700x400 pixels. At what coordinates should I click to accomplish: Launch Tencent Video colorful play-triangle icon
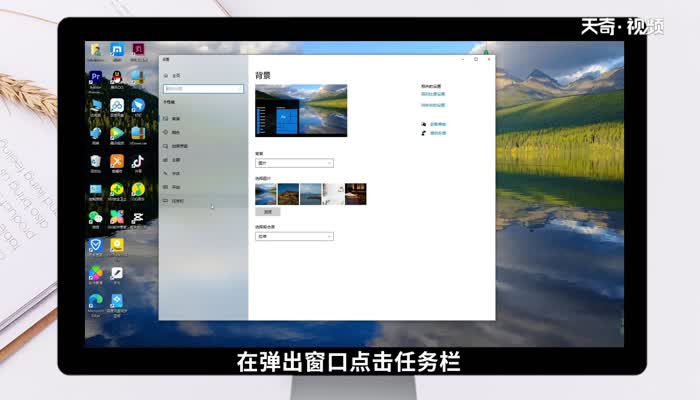[x=117, y=134]
